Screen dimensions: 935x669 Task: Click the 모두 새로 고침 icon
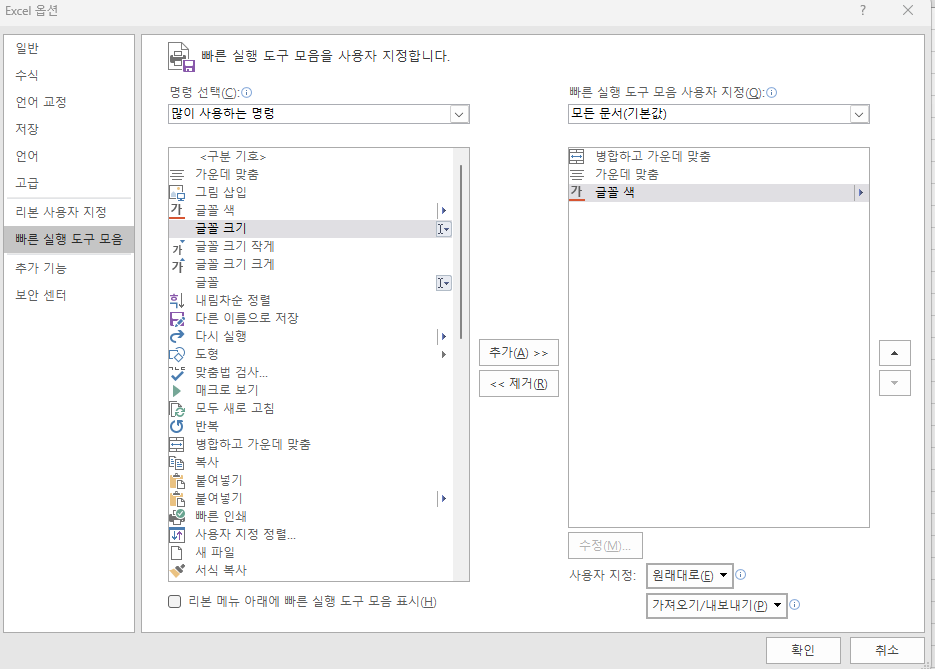tap(177, 409)
